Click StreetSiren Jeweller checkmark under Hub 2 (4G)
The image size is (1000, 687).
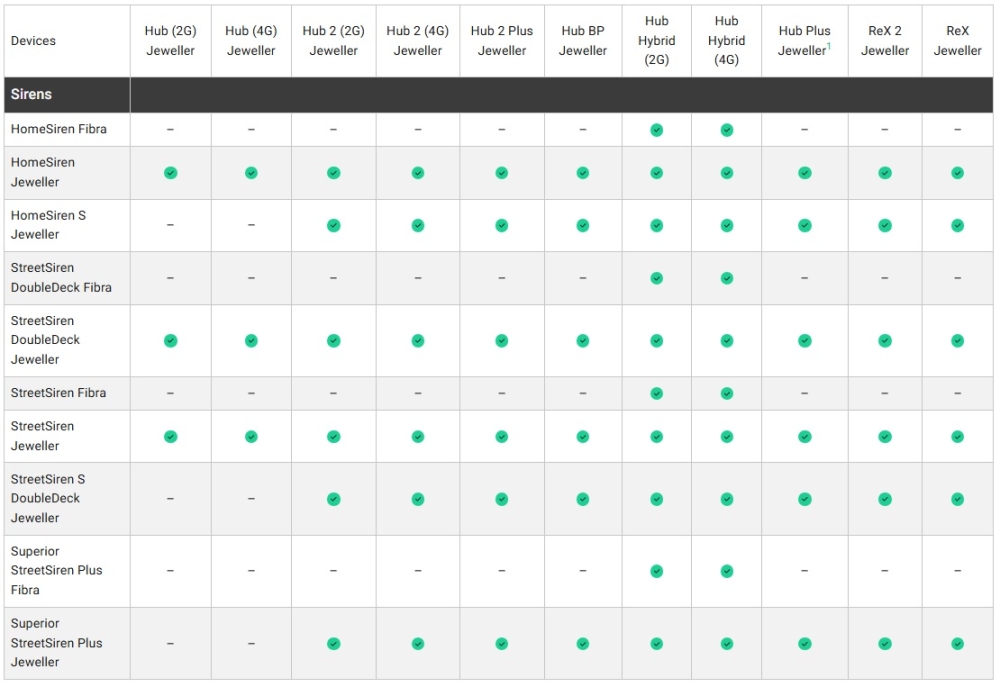coord(417,437)
